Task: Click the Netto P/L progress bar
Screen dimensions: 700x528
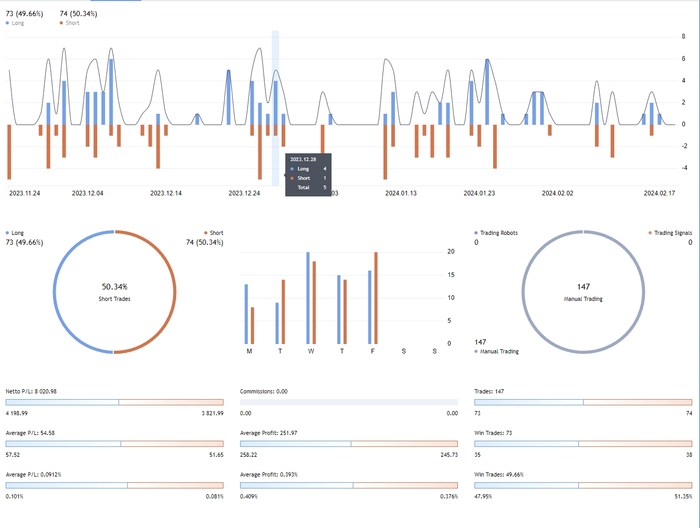Action: click(x=118, y=402)
